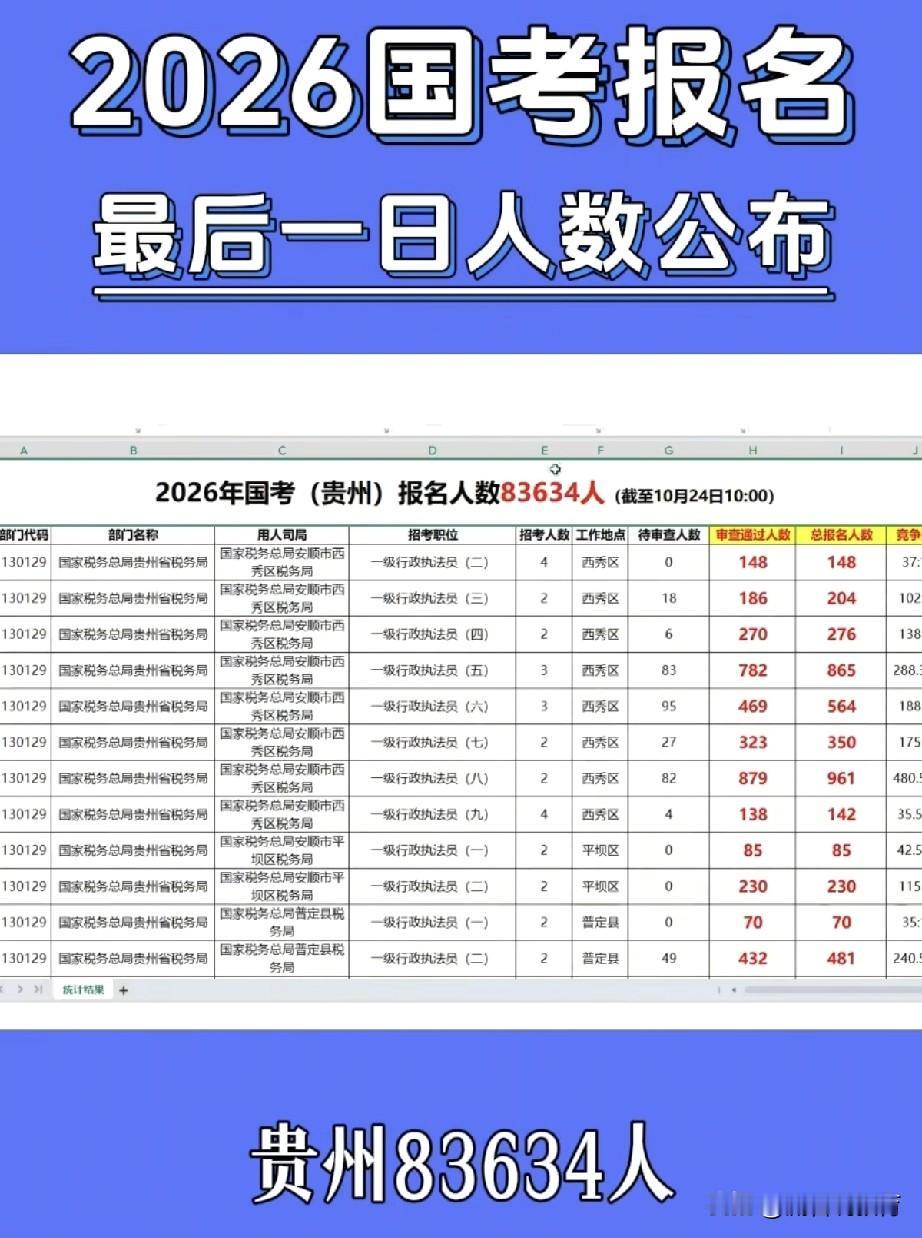This screenshot has height=1238, width=922.
Task: Click the 工作地点 header cell
Action: (600, 535)
